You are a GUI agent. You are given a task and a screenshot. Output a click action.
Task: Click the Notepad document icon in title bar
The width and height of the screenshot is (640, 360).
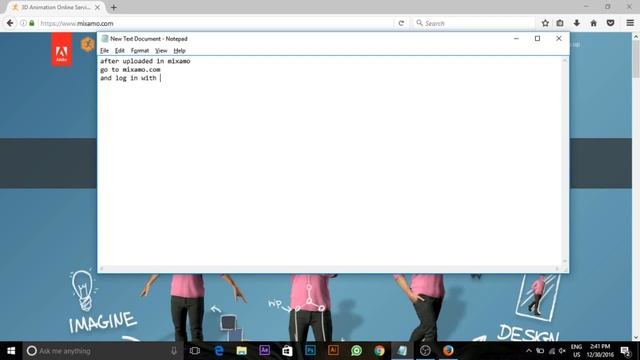(104, 39)
